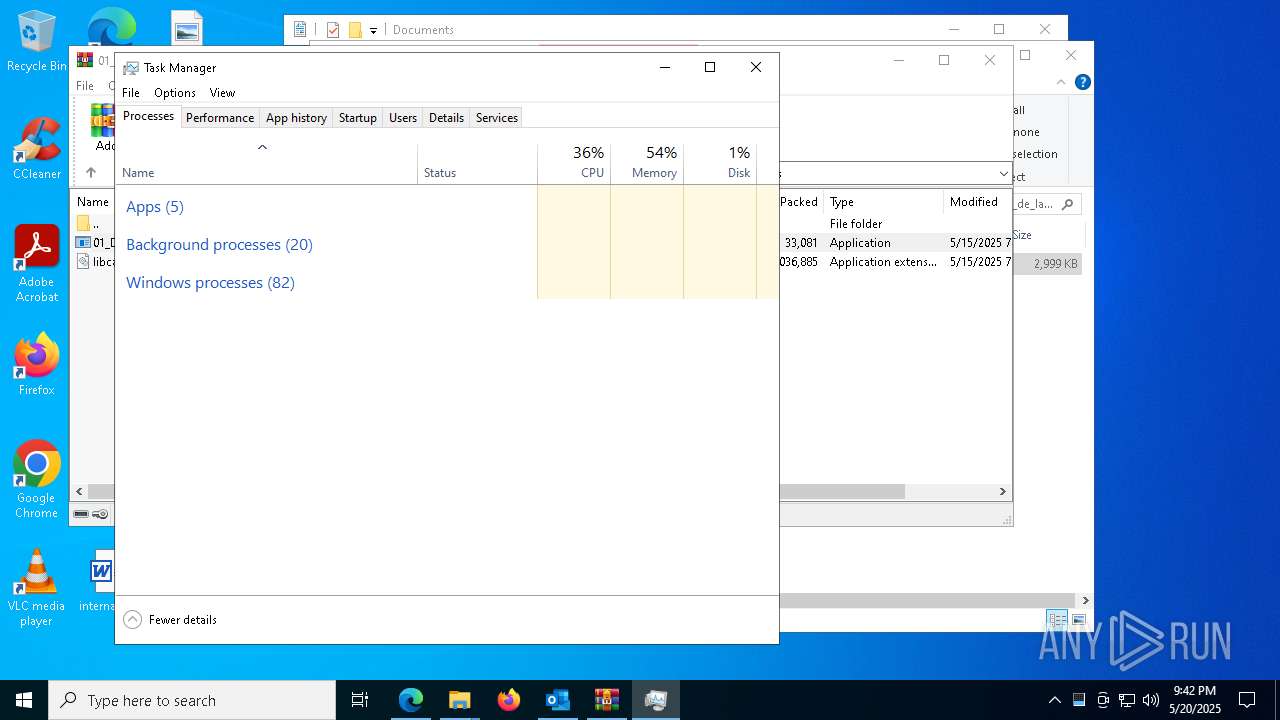1280x720 pixels.
Task: Sort WinRAR list by Packed column
Action: (800, 202)
